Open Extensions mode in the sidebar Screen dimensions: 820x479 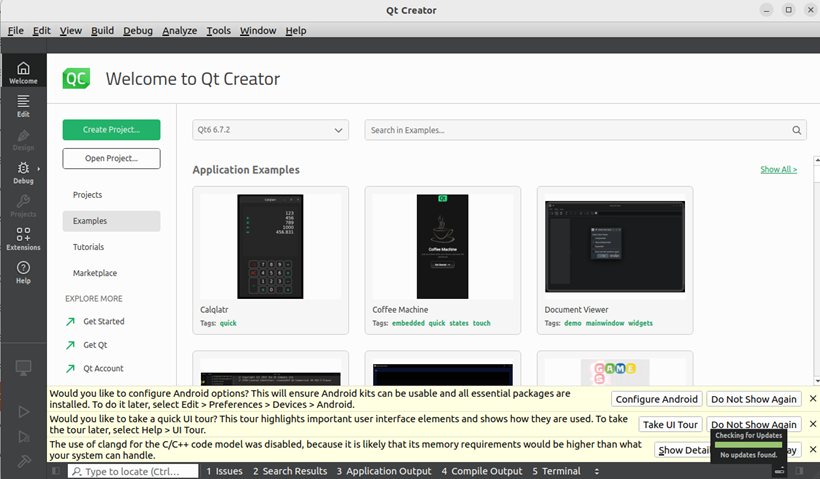(x=23, y=238)
